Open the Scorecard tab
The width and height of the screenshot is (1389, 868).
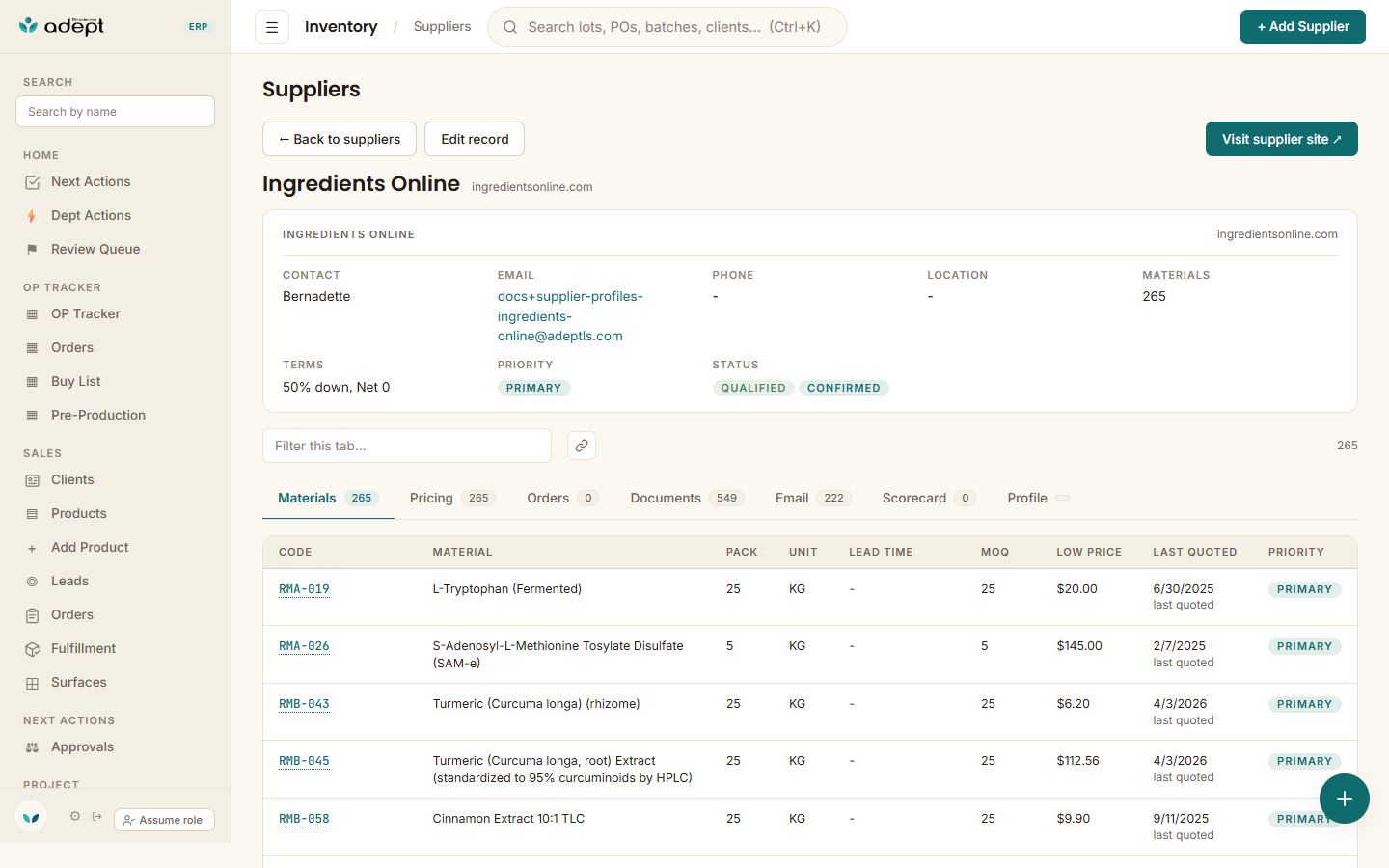coord(929,498)
